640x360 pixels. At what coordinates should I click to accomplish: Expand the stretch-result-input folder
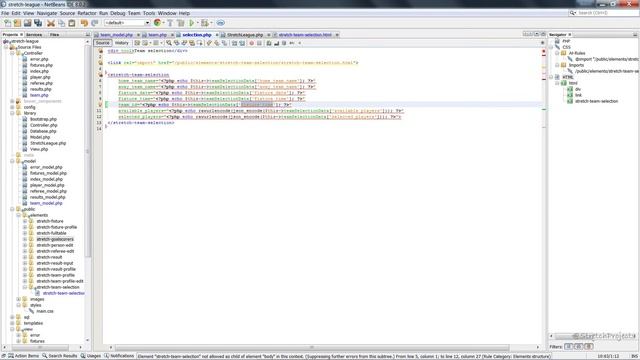pos(25,263)
